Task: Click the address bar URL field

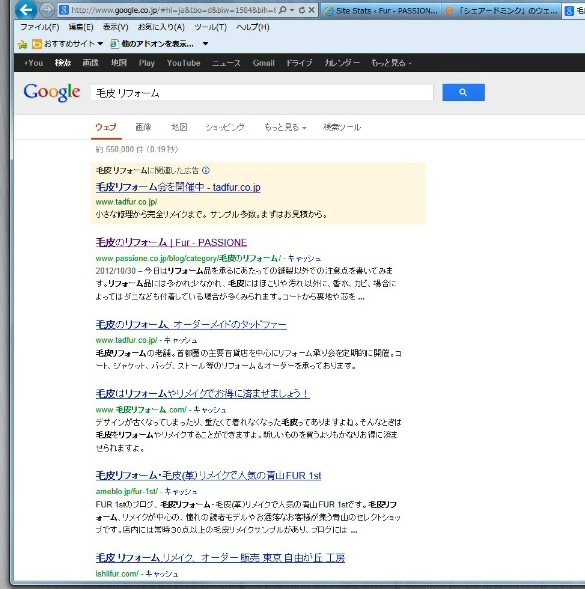Action: coord(174,10)
